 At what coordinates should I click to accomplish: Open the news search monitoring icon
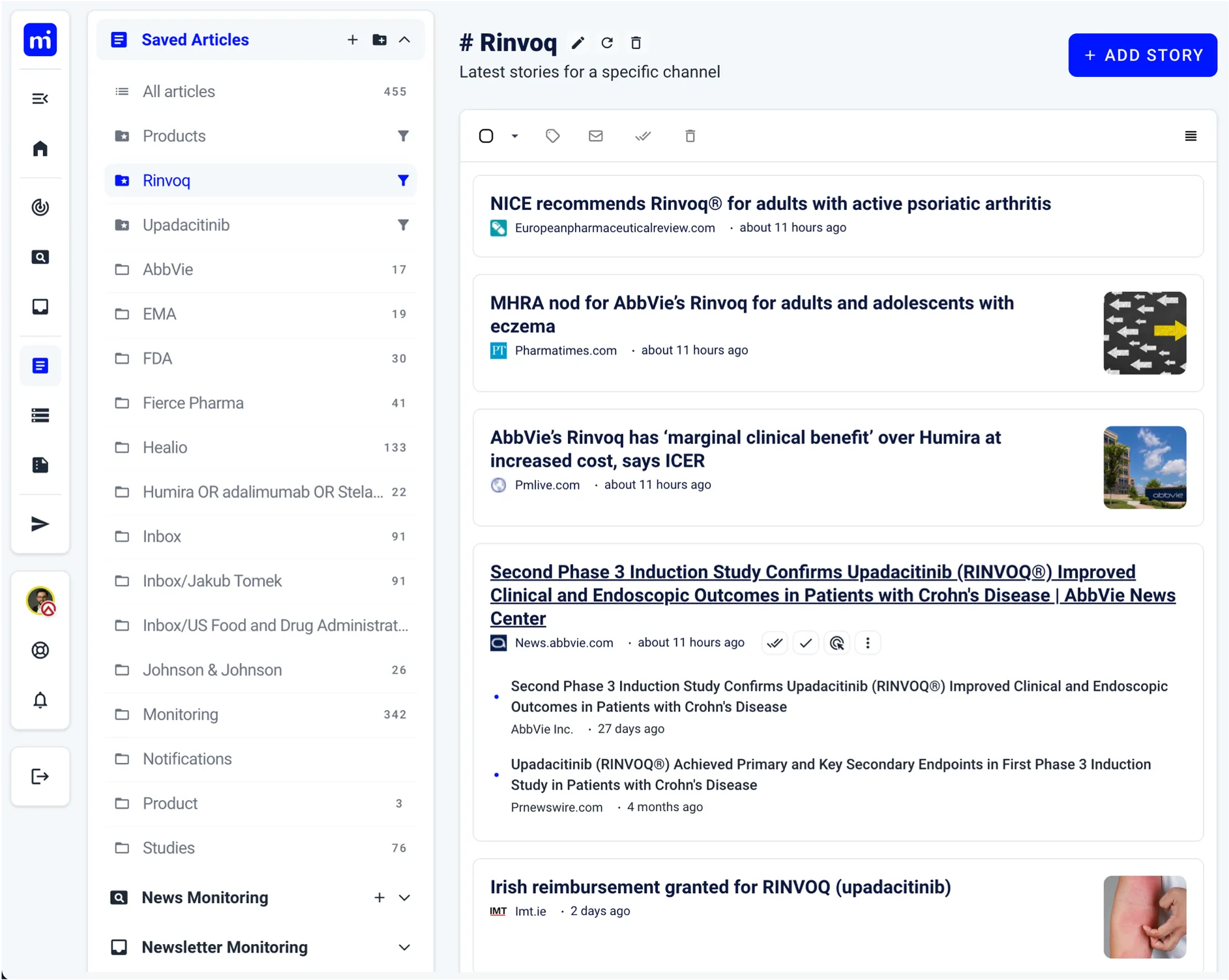(40, 257)
